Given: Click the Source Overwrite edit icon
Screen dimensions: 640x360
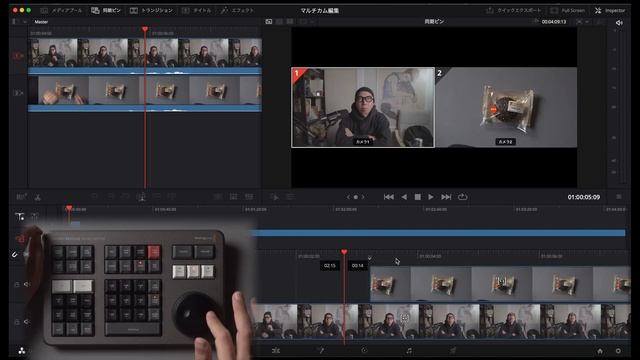Looking at the screenshot, I should point(171,197).
